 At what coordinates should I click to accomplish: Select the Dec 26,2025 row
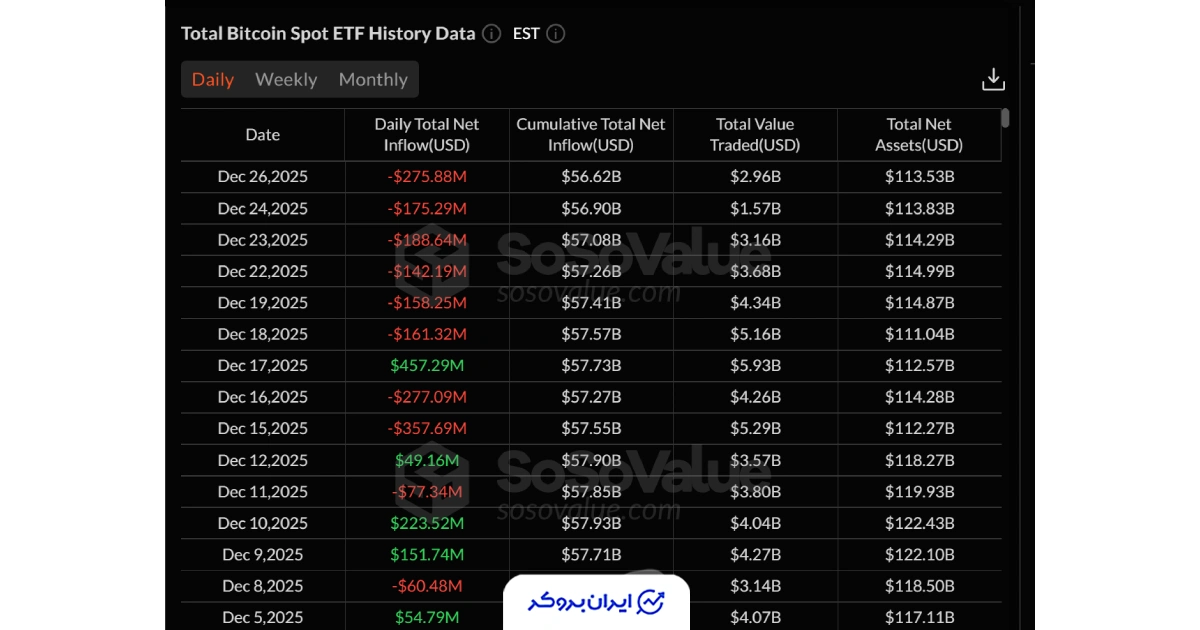point(262,176)
